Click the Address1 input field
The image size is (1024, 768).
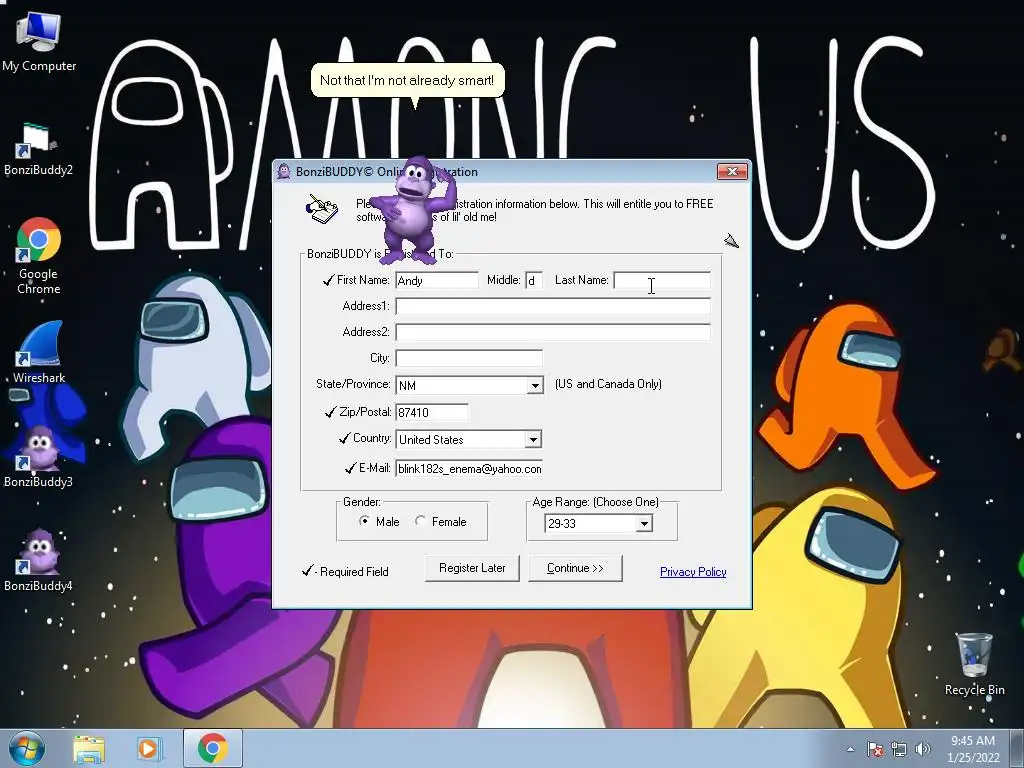pyautogui.click(x=552, y=306)
